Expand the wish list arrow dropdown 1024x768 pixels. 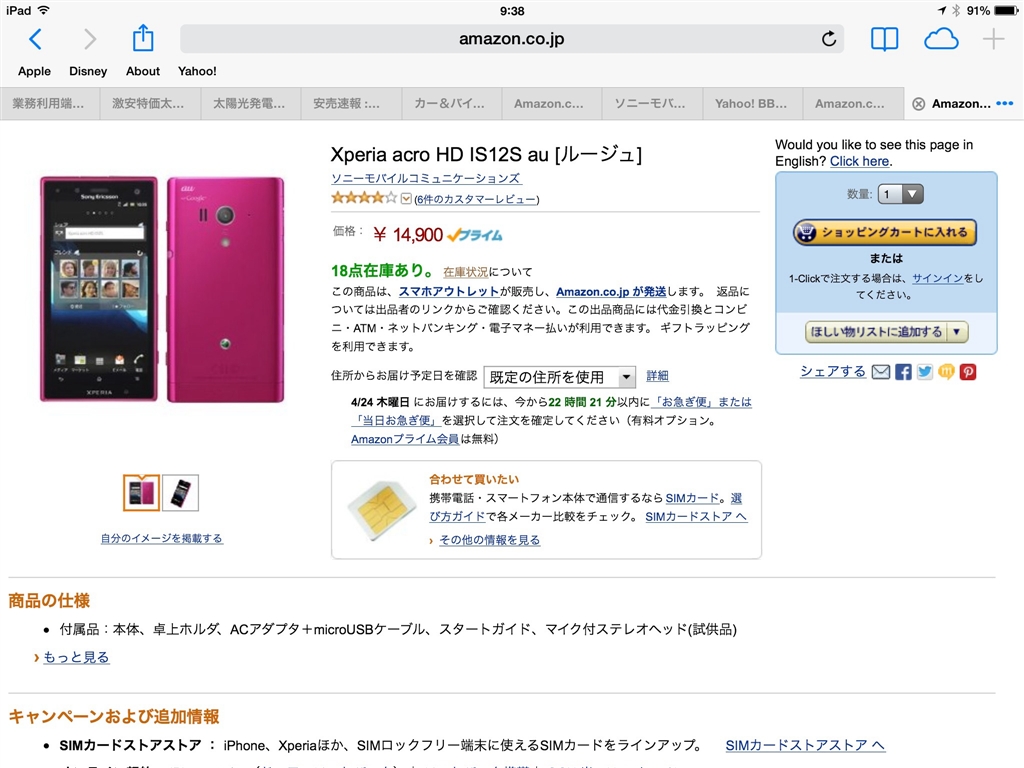(x=957, y=332)
